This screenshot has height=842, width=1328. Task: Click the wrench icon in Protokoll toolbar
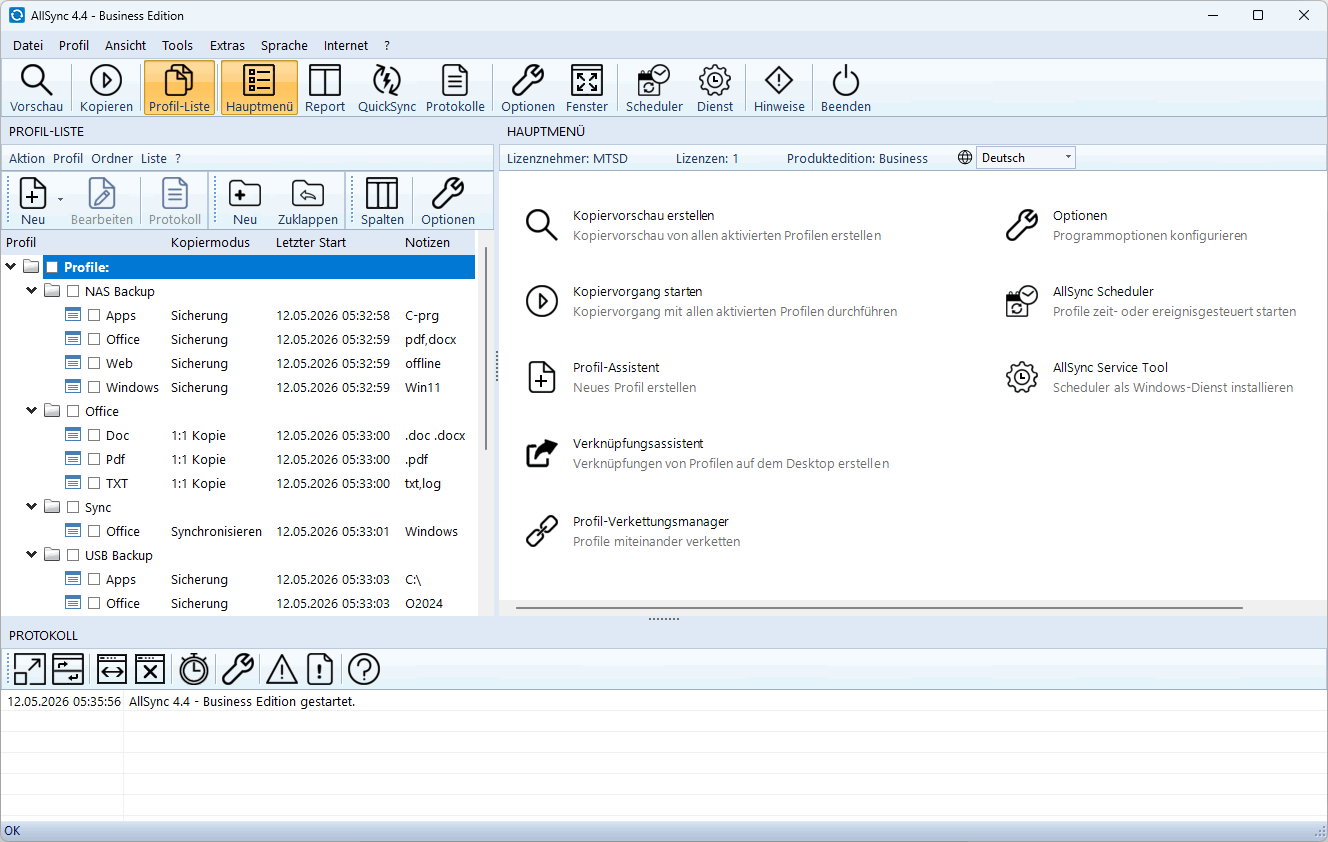click(238, 669)
